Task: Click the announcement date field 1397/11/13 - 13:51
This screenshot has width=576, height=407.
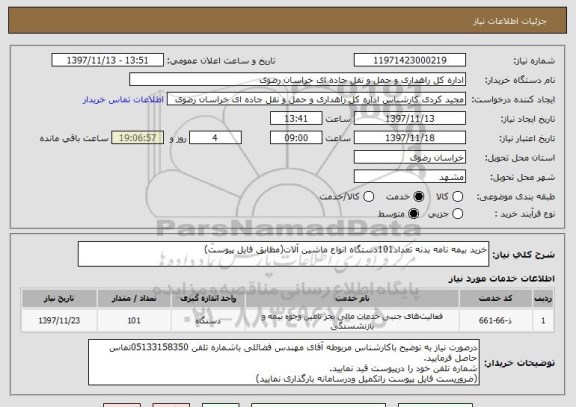Action: click(108, 60)
